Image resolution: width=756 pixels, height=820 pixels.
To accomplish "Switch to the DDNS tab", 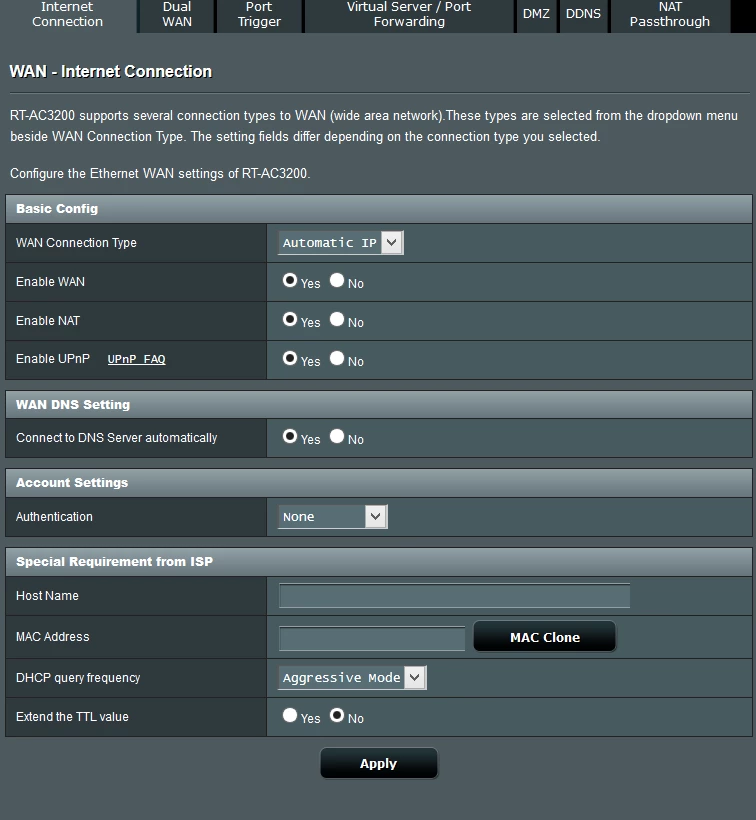I will click(583, 14).
